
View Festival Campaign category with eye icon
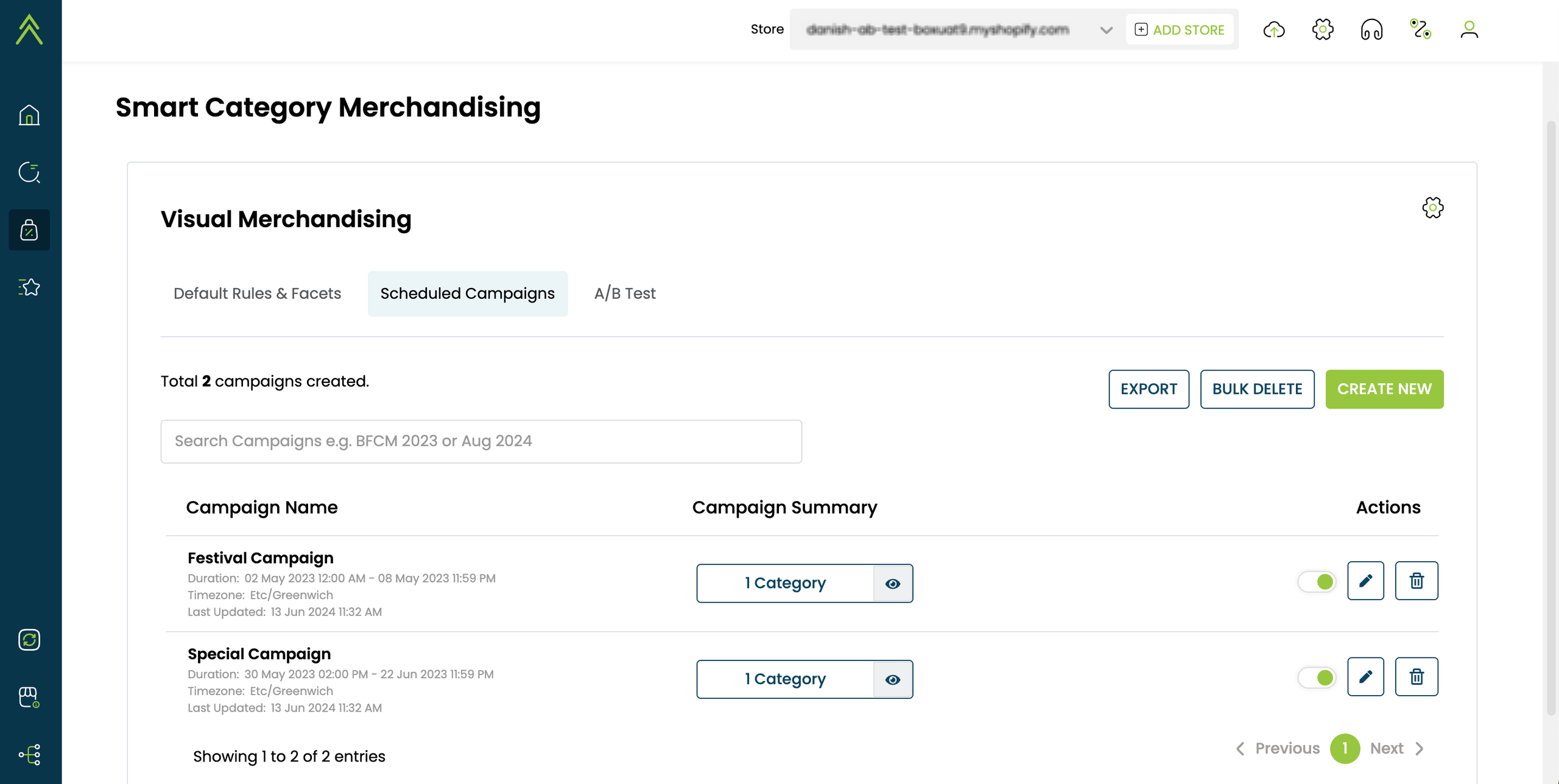pos(893,584)
